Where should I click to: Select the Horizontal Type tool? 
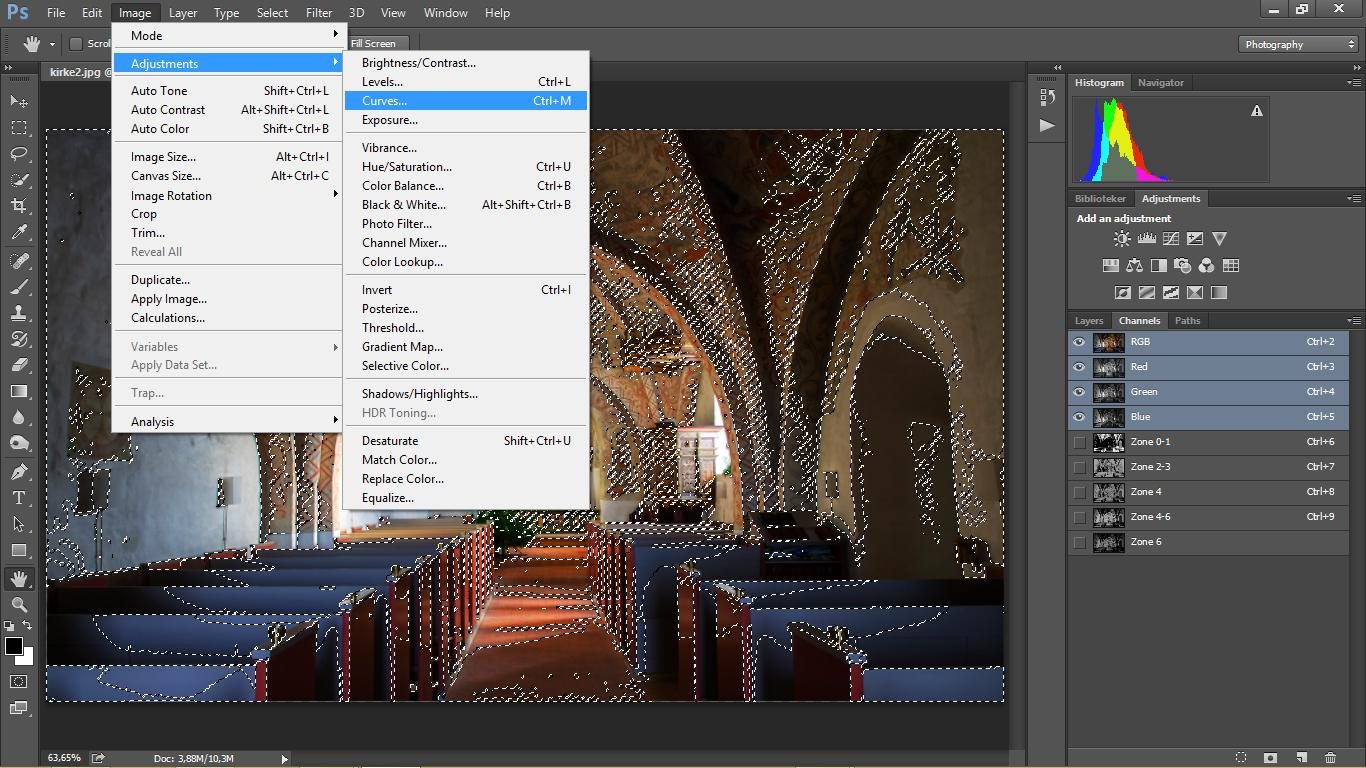tap(19, 498)
